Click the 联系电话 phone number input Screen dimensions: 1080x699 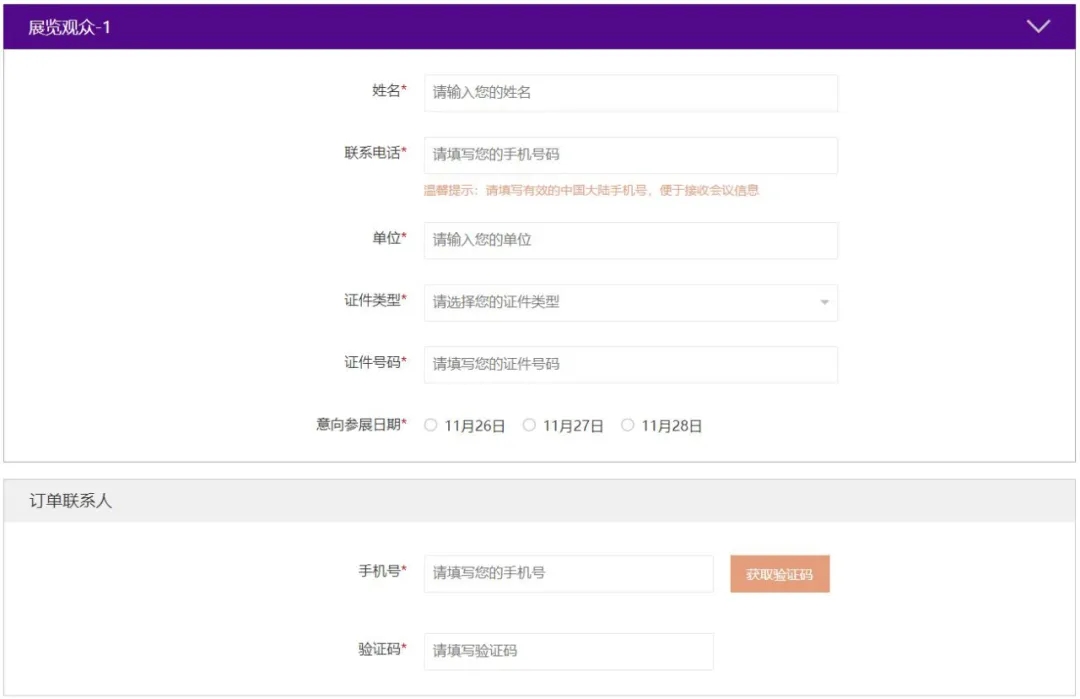point(630,155)
